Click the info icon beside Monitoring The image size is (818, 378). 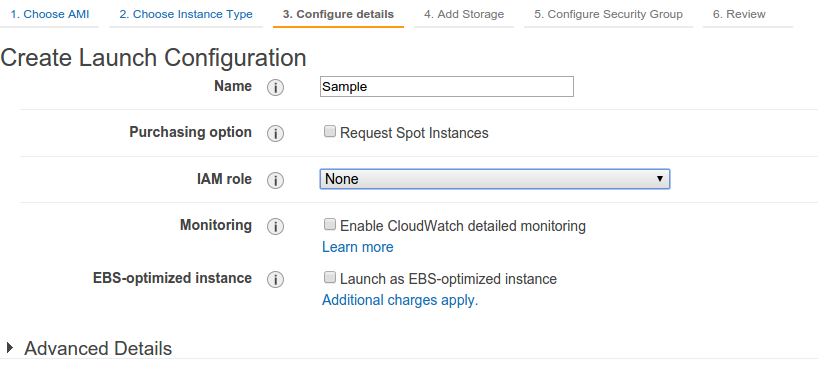tap(275, 227)
